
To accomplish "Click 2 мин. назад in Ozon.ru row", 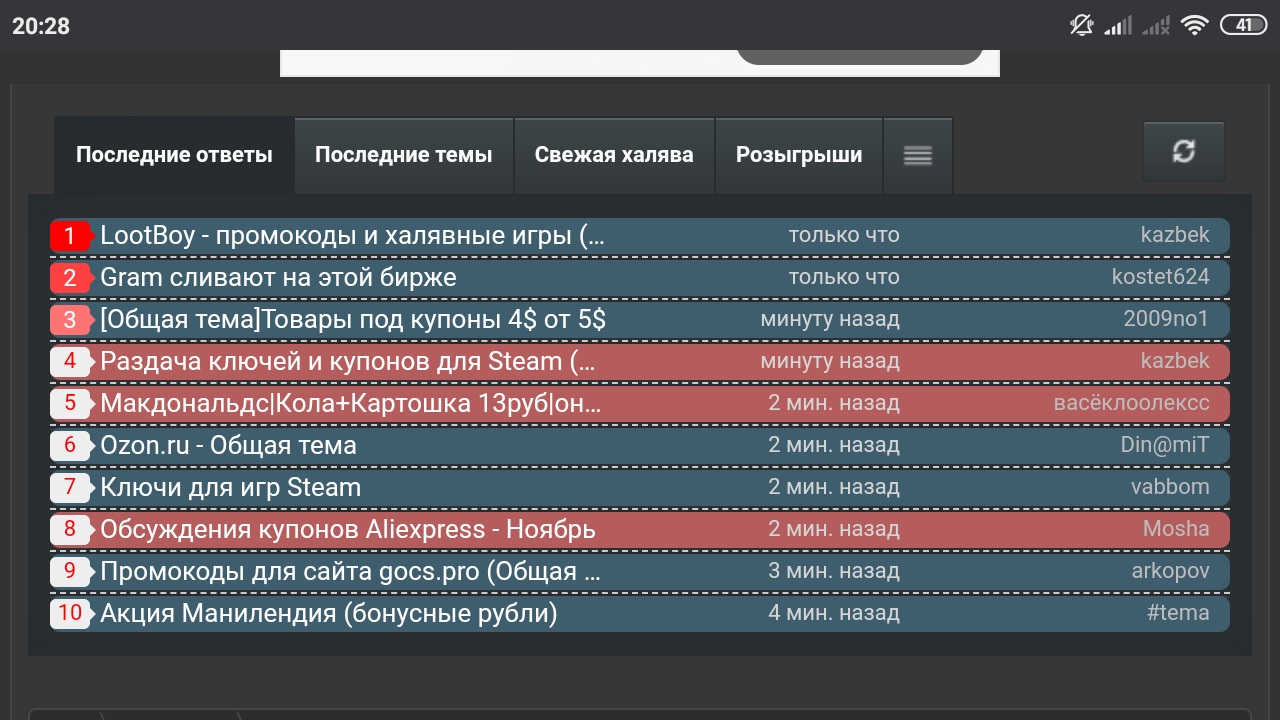I will (x=834, y=445).
